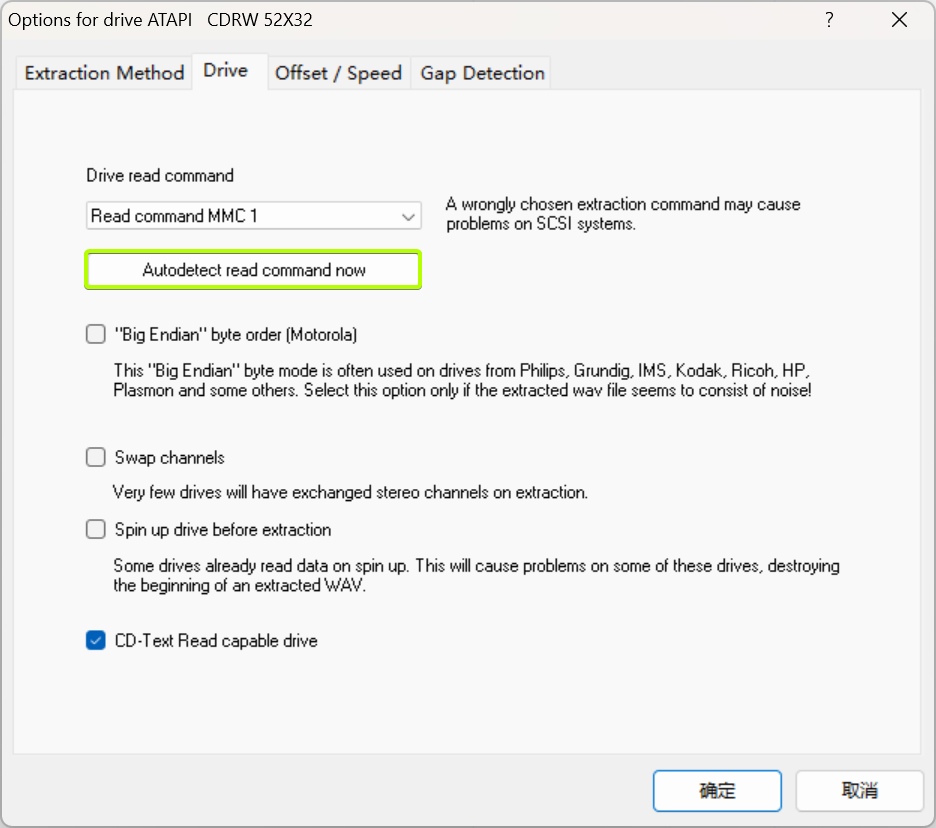Expand the read command list via chevron arrow
936x828 pixels.
click(408, 216)
